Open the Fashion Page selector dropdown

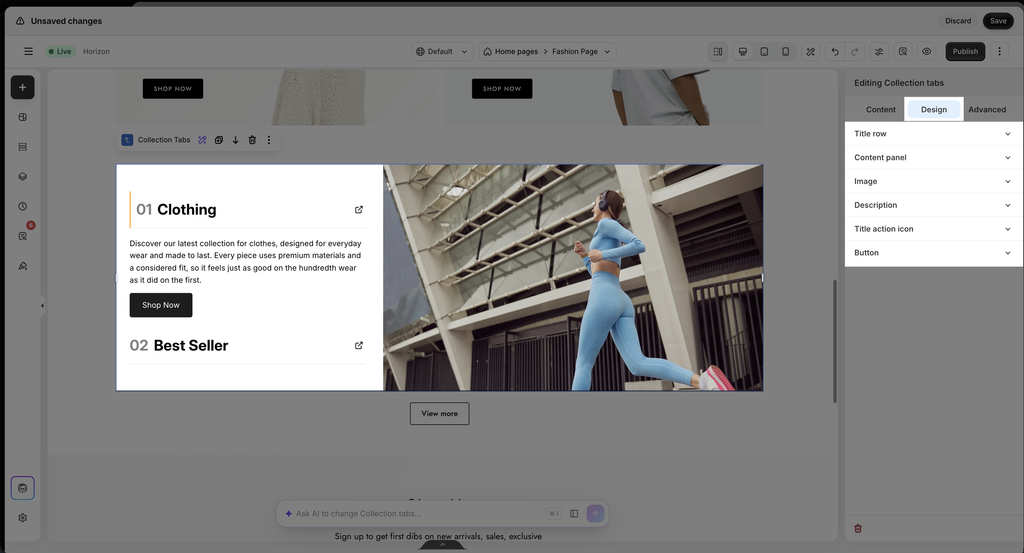581,52
